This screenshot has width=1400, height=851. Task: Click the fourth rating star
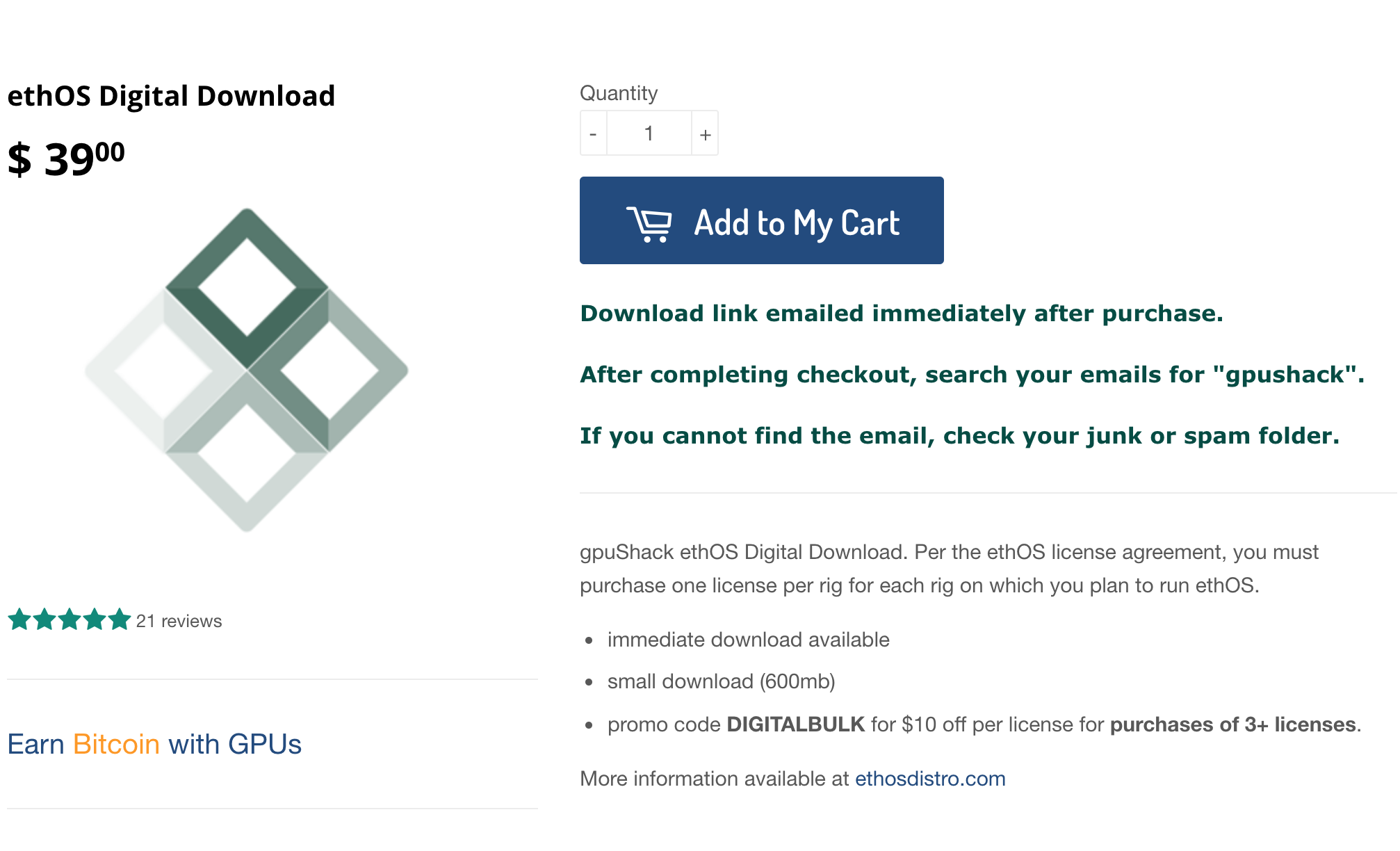click(95, 619)
